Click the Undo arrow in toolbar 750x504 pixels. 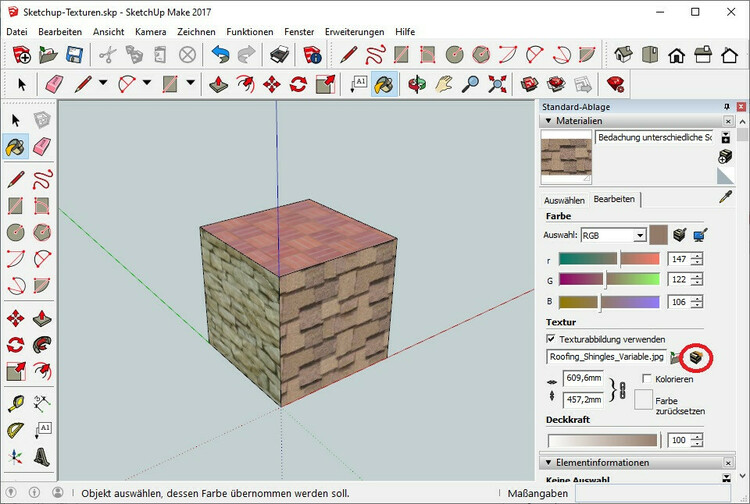220,55
